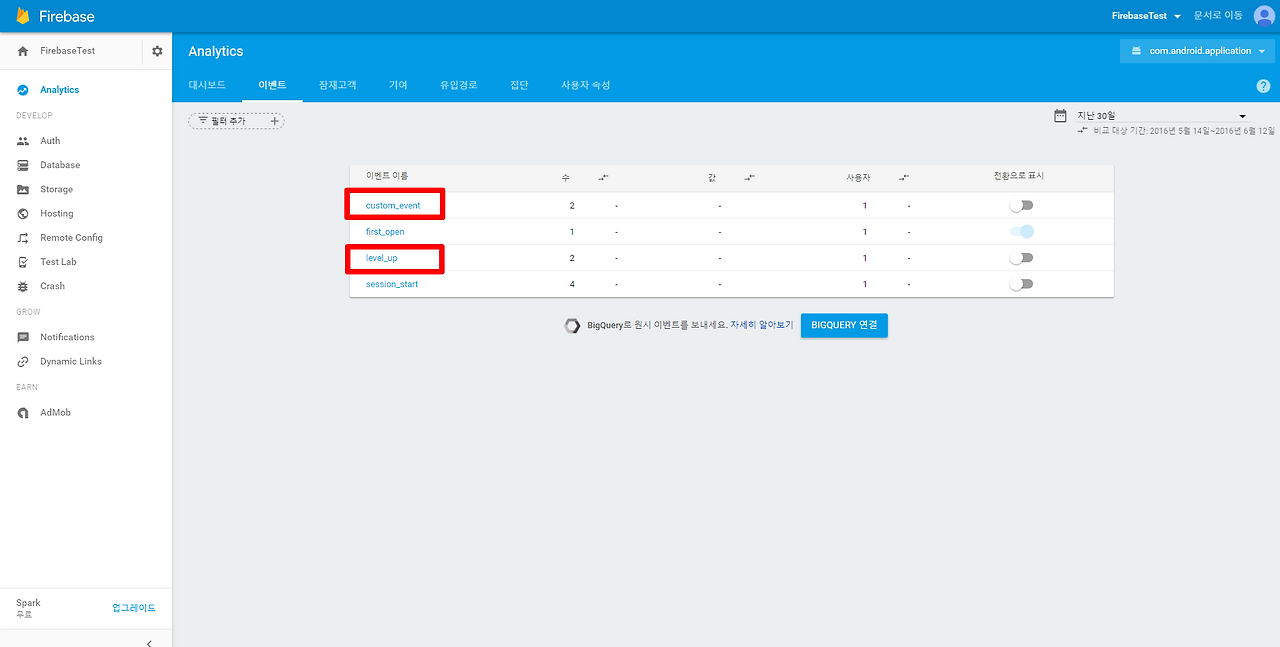This screenshot has height=647, width=1280.
Task: Switch to the 유입경로 tab
Action: 459,85
